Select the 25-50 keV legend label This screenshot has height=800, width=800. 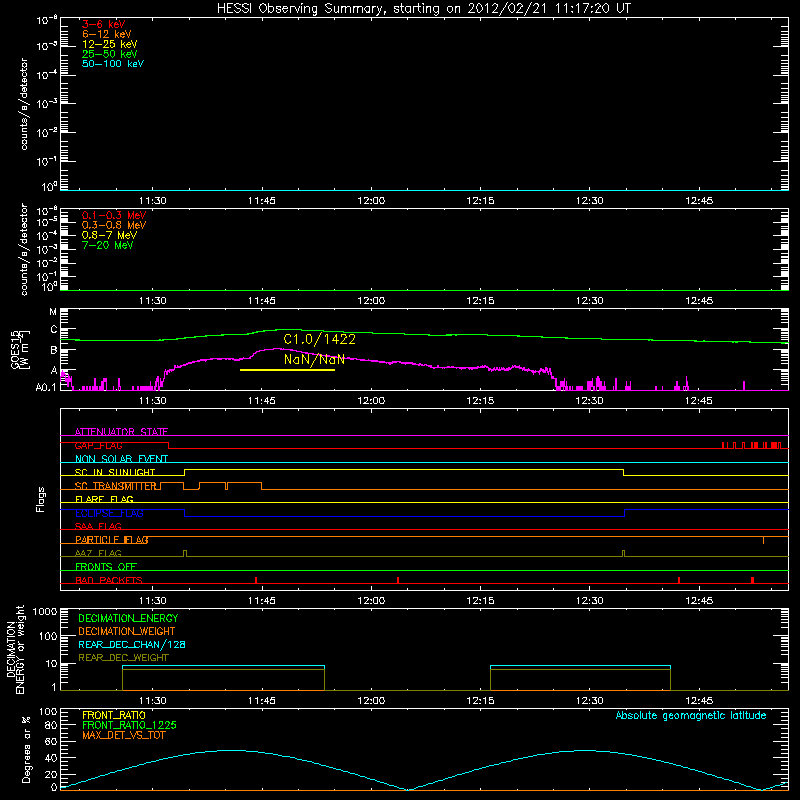(x=109, y=54)
